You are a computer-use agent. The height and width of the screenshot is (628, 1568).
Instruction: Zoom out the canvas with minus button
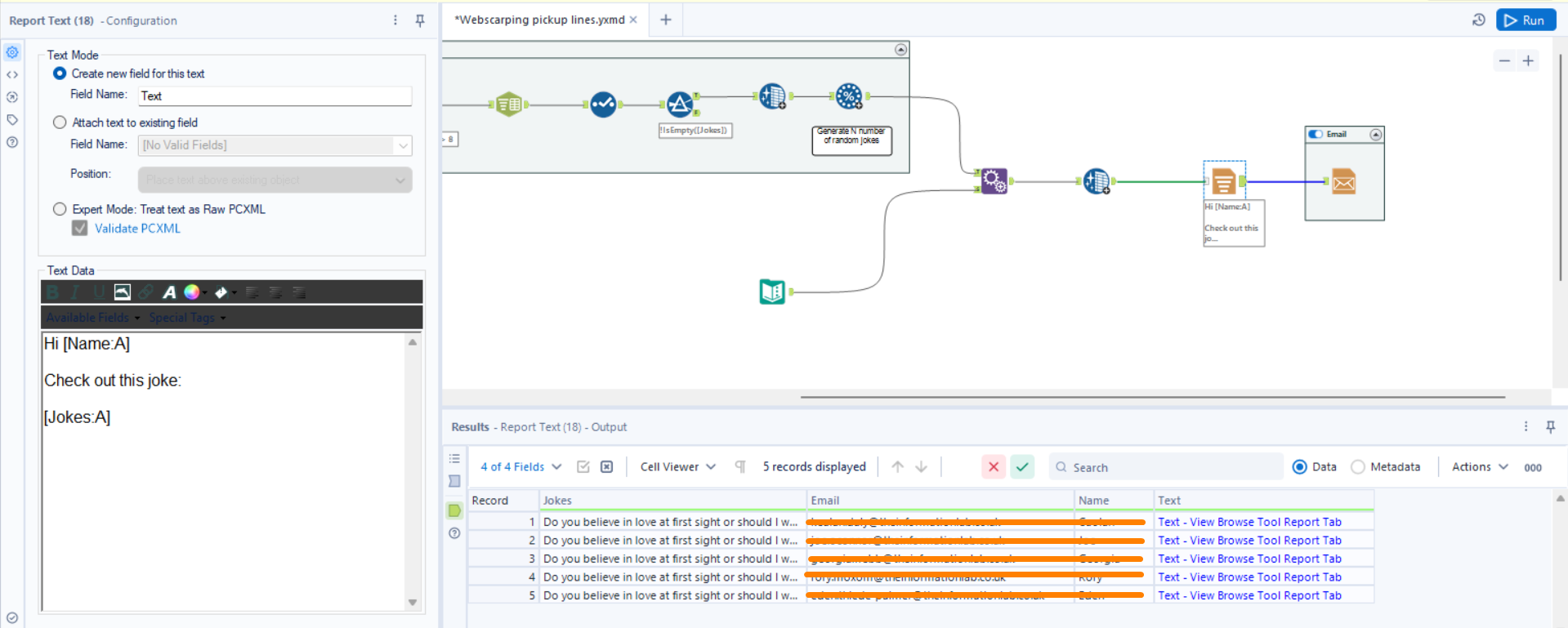[1504, 60]
